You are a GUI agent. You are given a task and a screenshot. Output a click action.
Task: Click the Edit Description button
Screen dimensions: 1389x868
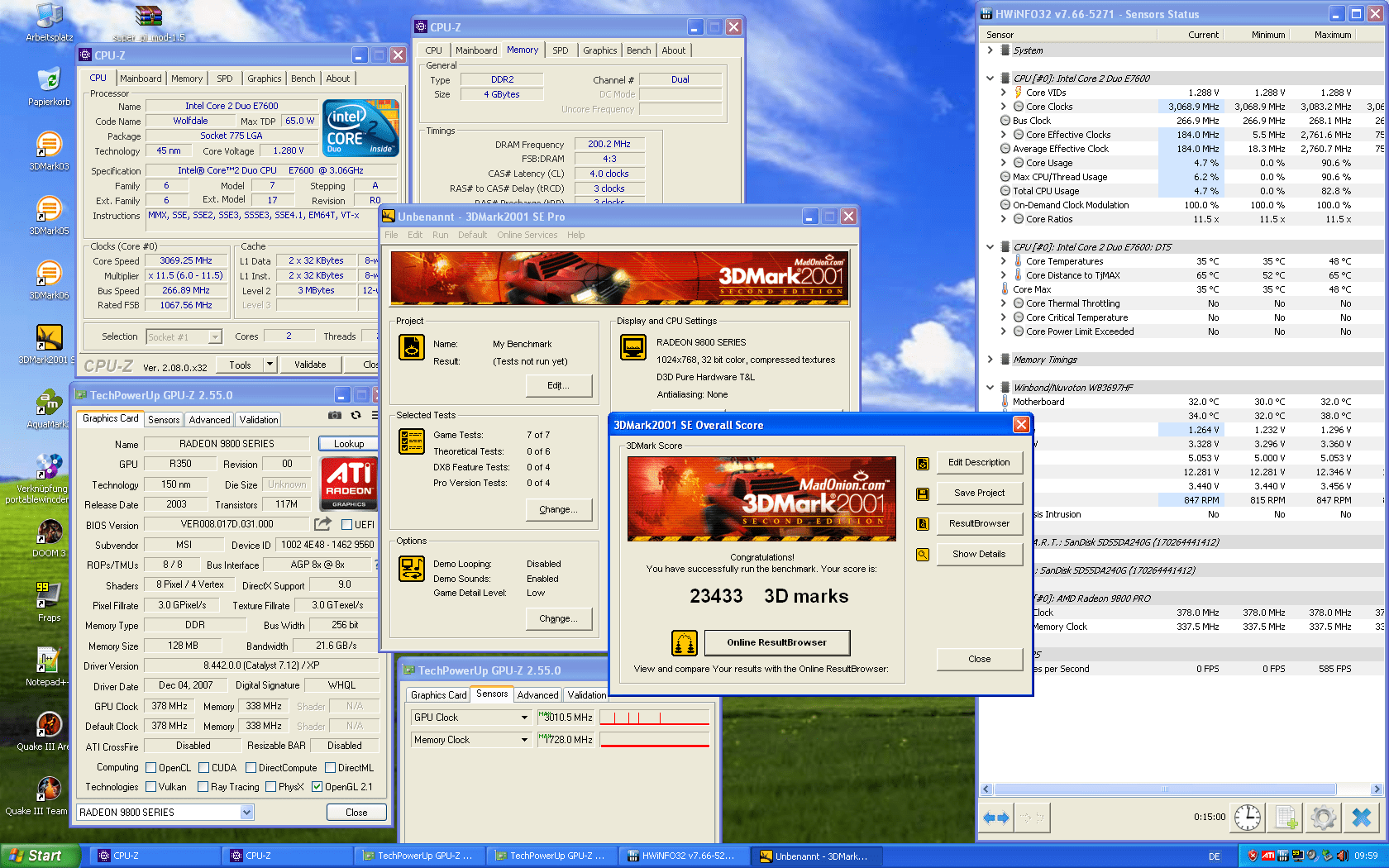click(x=979, y=463)
